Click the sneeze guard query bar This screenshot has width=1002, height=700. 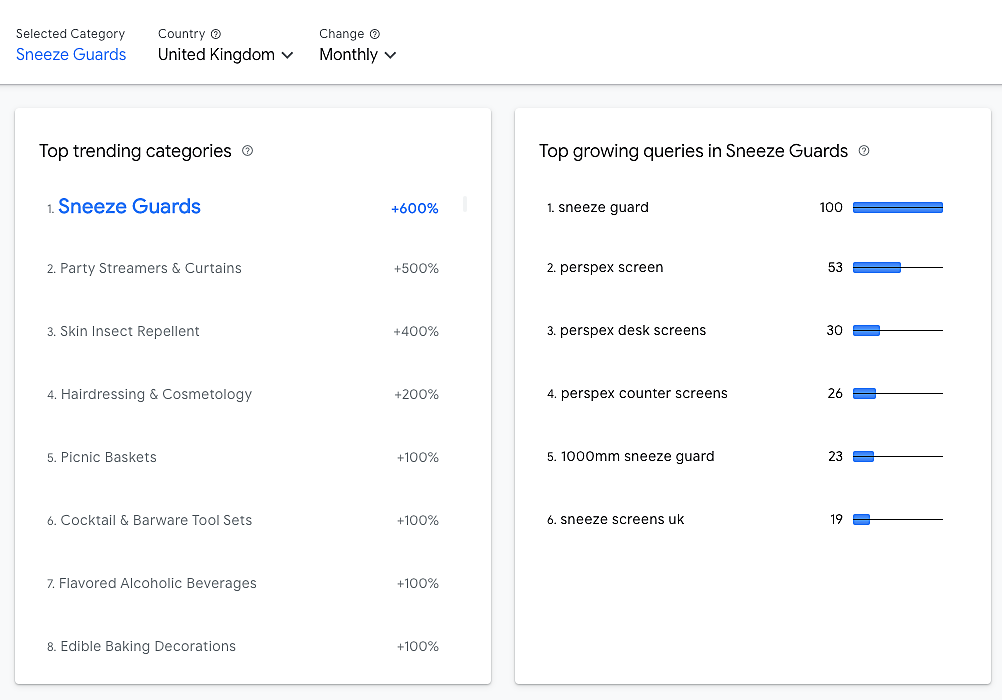[897, 207]
